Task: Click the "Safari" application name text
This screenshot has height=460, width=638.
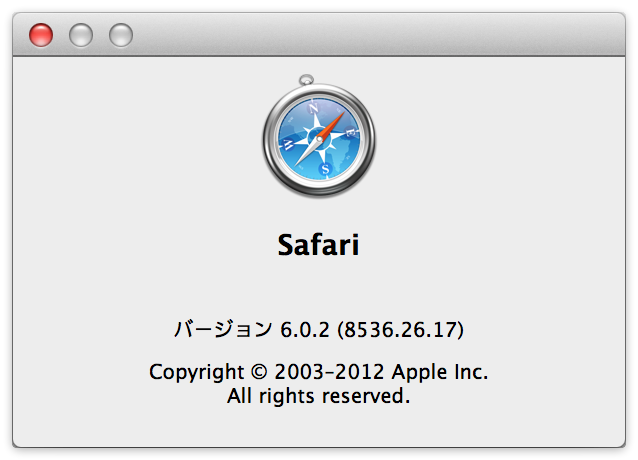Action: 319,245
